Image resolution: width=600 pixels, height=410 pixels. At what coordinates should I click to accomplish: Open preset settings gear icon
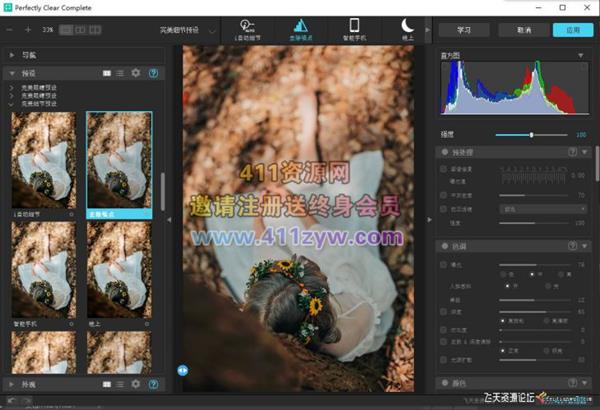tap(136, 74)
